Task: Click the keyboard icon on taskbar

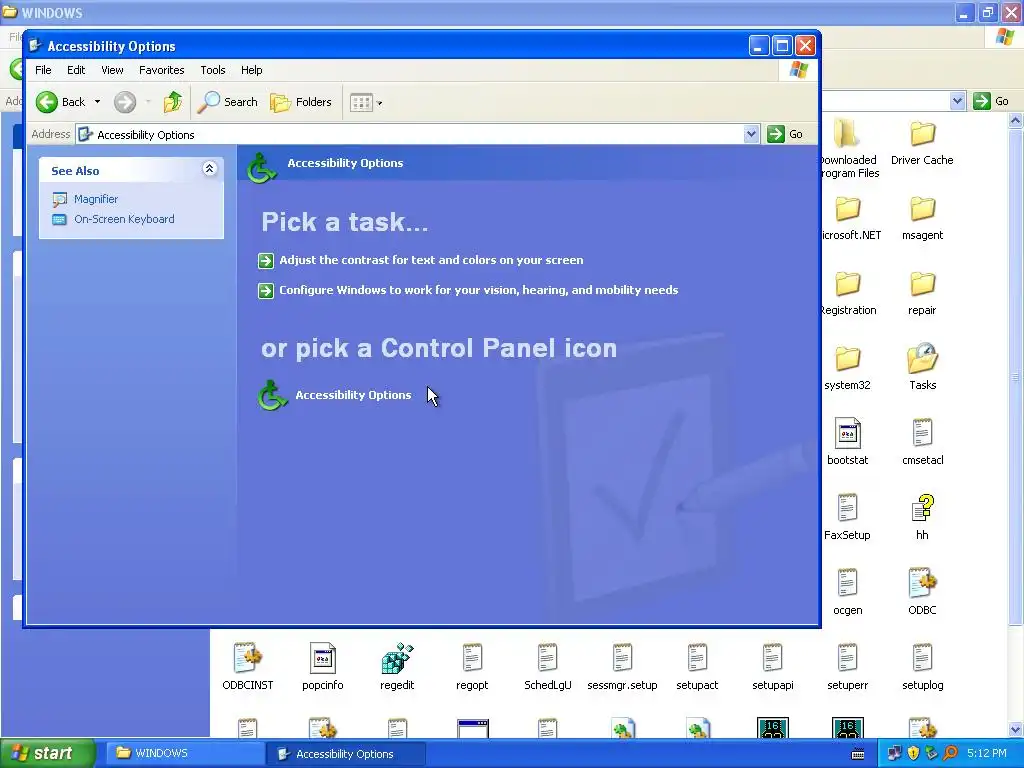Action: click(858, 754)
